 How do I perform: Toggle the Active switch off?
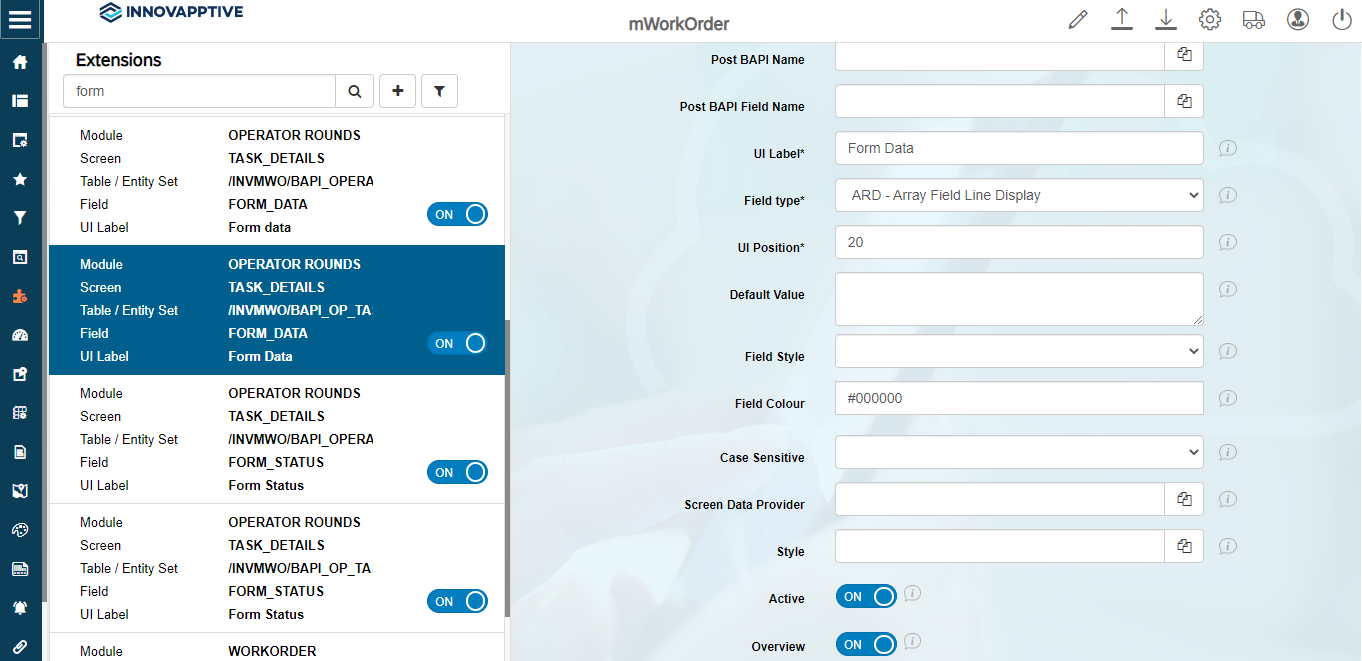click(x=866, y=597)
